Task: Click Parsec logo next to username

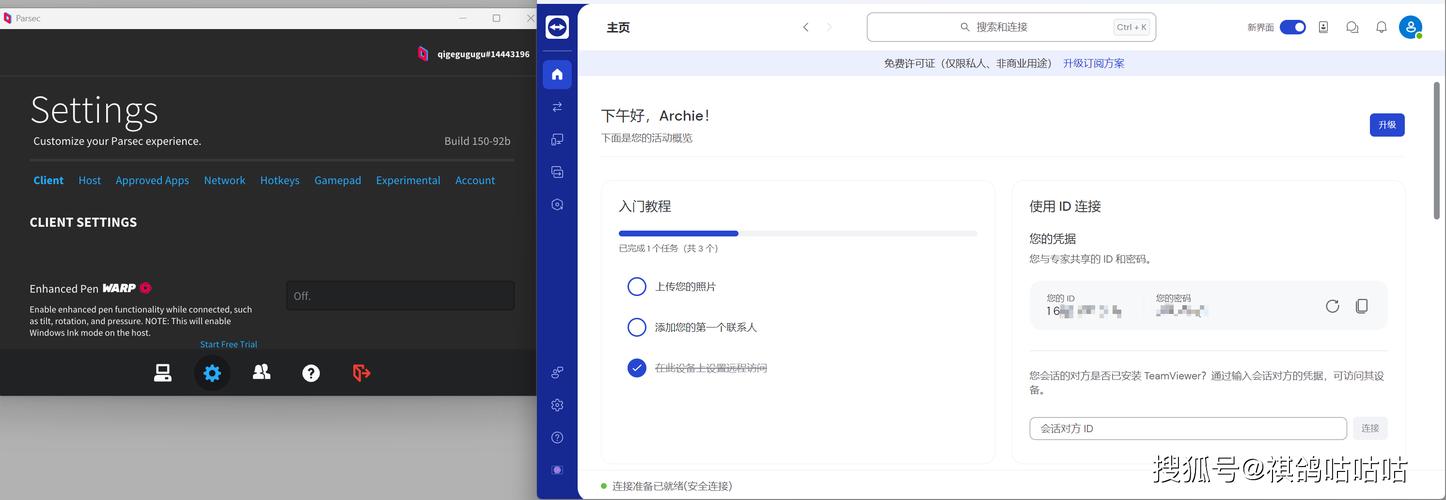Action: click(x=423, y=54)
